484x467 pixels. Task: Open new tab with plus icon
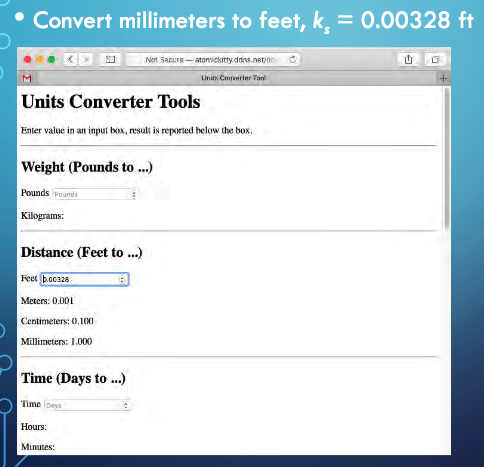(443, 78)
